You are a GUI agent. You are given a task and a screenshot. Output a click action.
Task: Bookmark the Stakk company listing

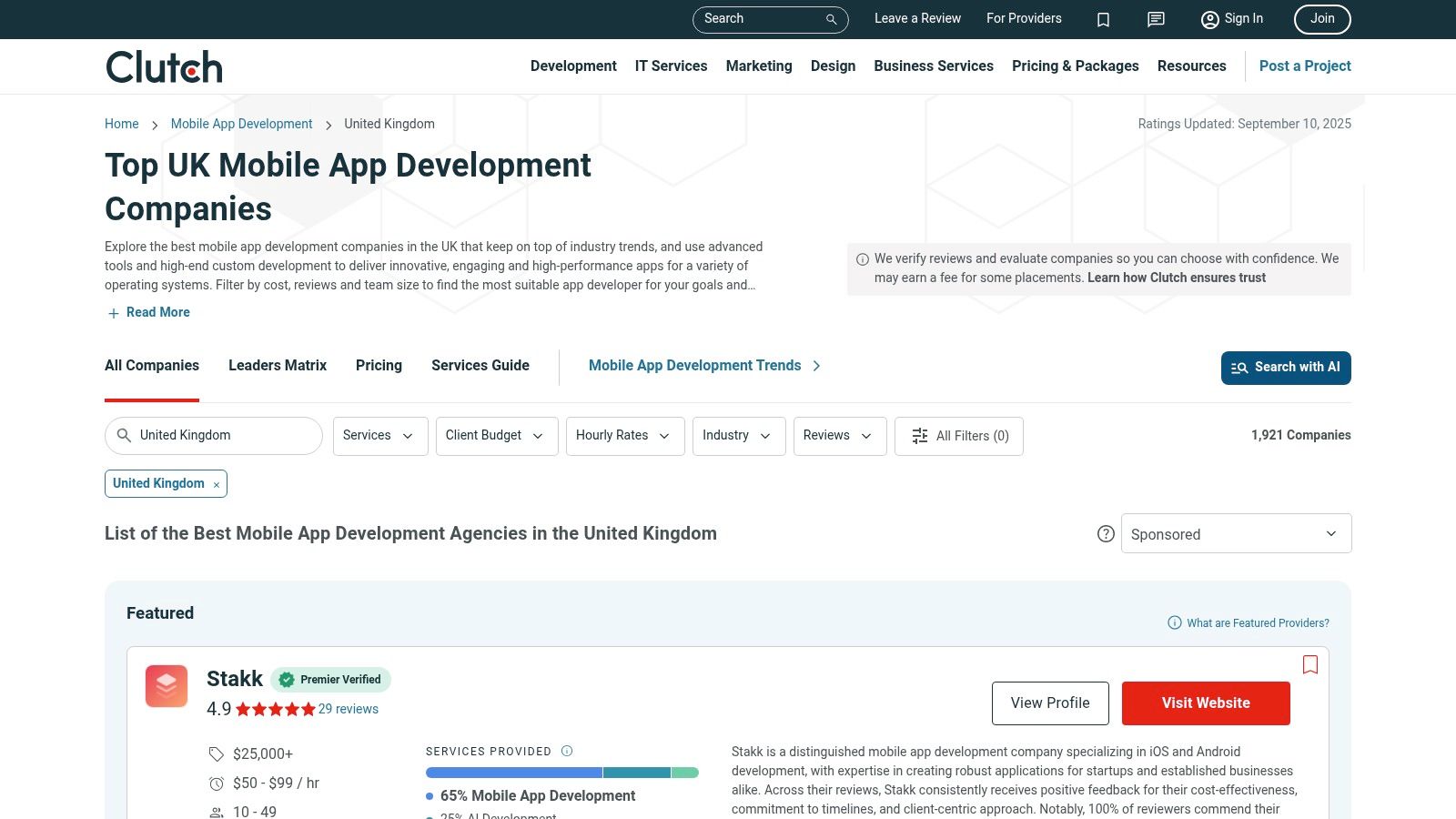(x=1310, y=664)
